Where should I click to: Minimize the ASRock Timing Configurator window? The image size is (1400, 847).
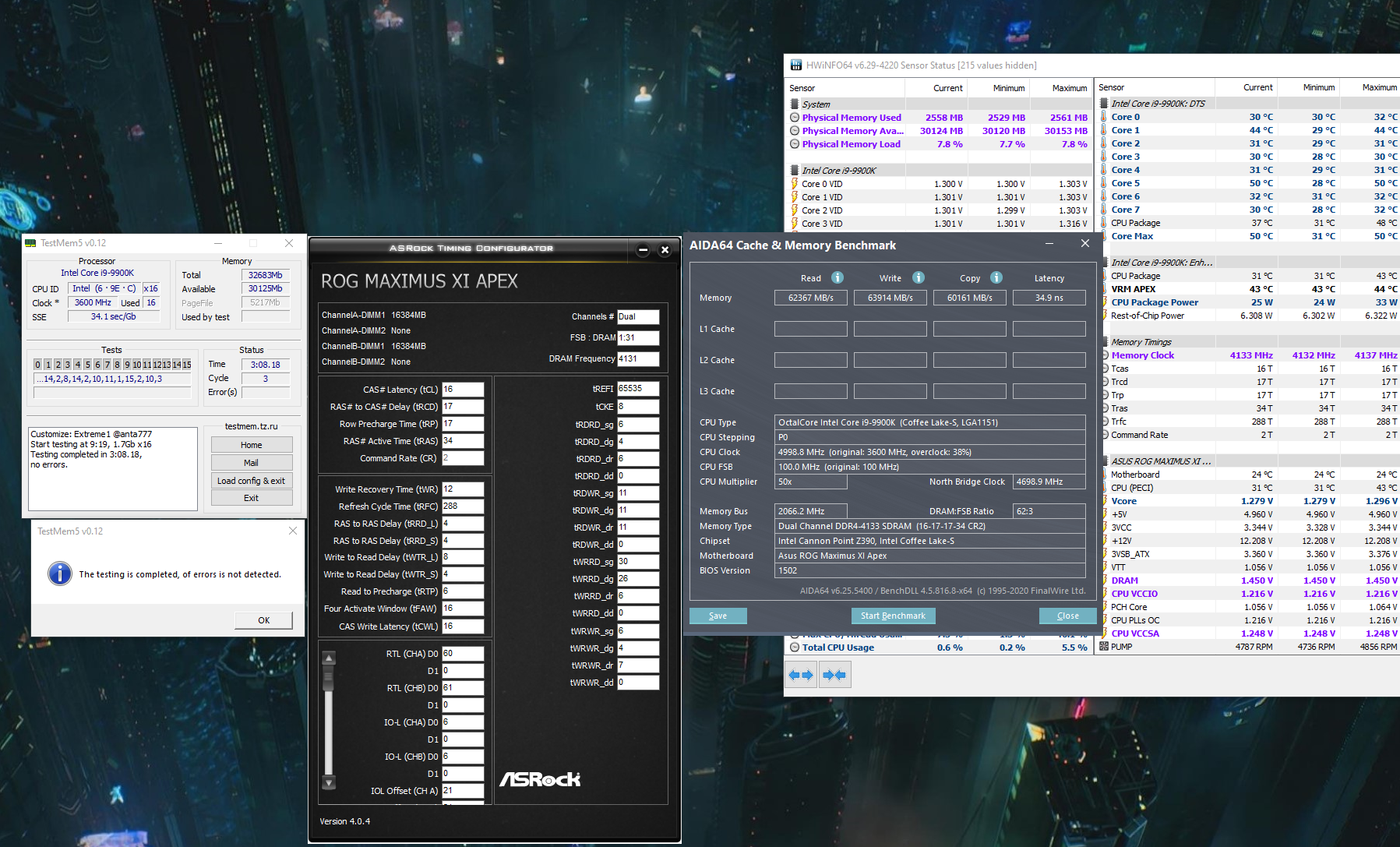(643, 250)
